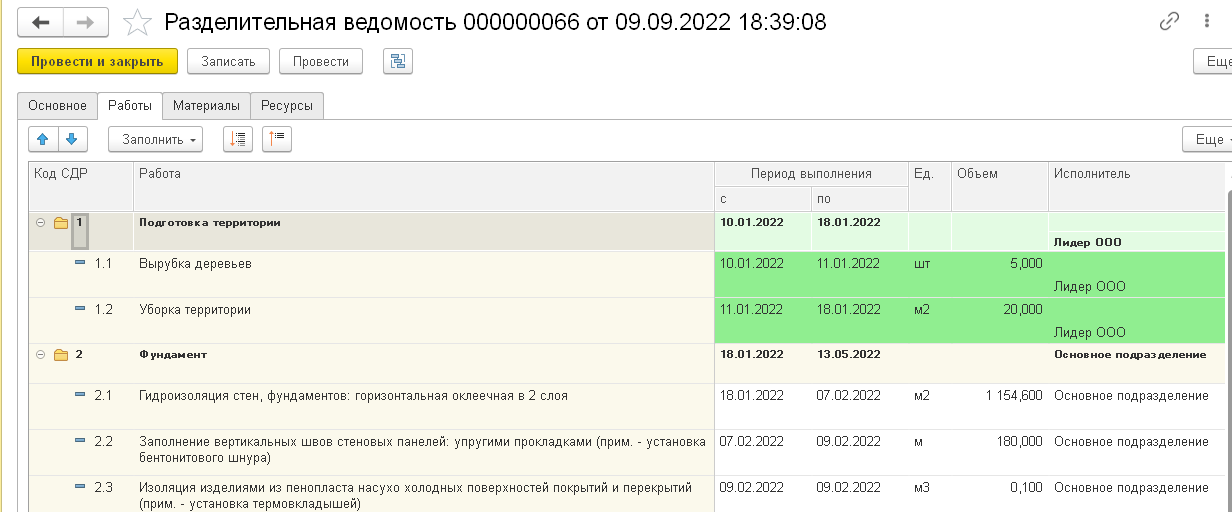This screenshot has height=512, width=1232.
Task: Copy link to document via chain icon
Action: coord(1168,22)
